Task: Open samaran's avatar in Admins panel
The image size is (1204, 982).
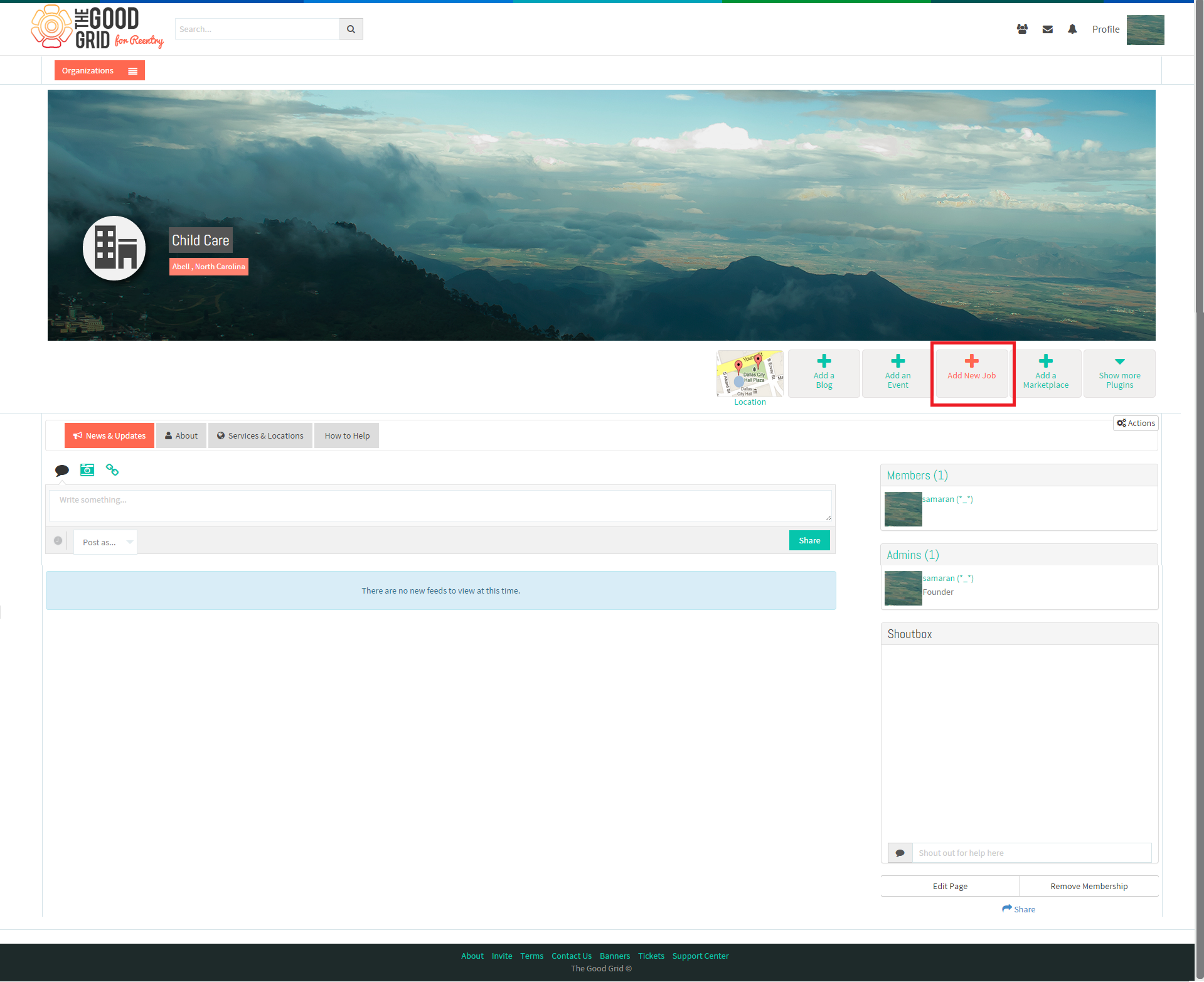Action: tap(903, 588)
